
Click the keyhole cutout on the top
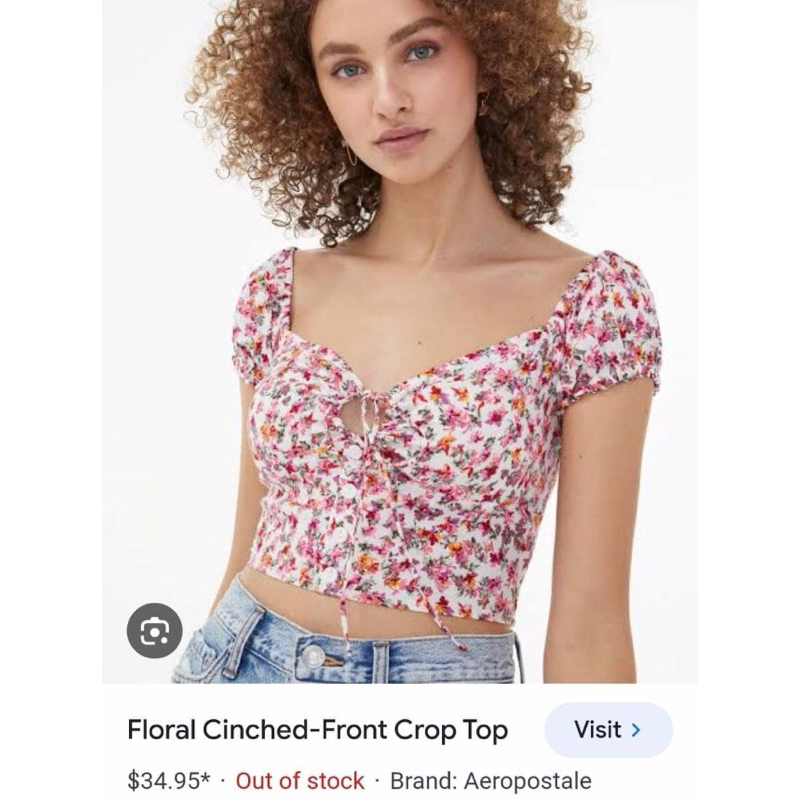[352, 420]
